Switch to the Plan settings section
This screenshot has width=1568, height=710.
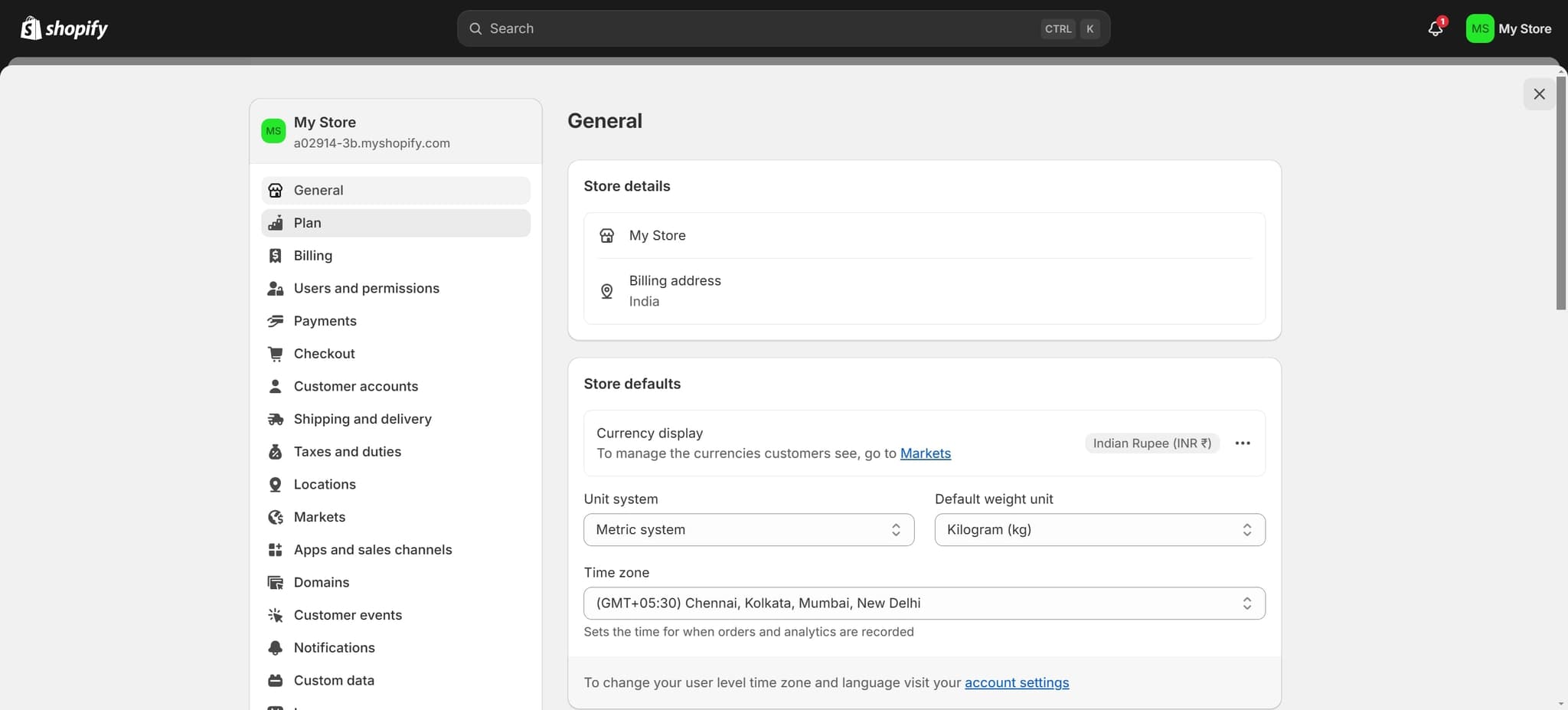[x=308, y=223]
